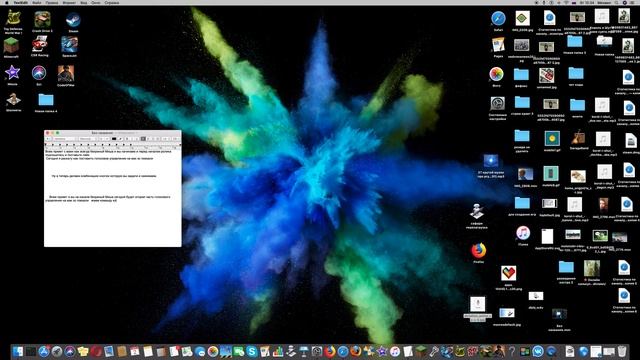Open the Правка menu
The width and height of the screenshot is (640, 360).
pos(52,2)
